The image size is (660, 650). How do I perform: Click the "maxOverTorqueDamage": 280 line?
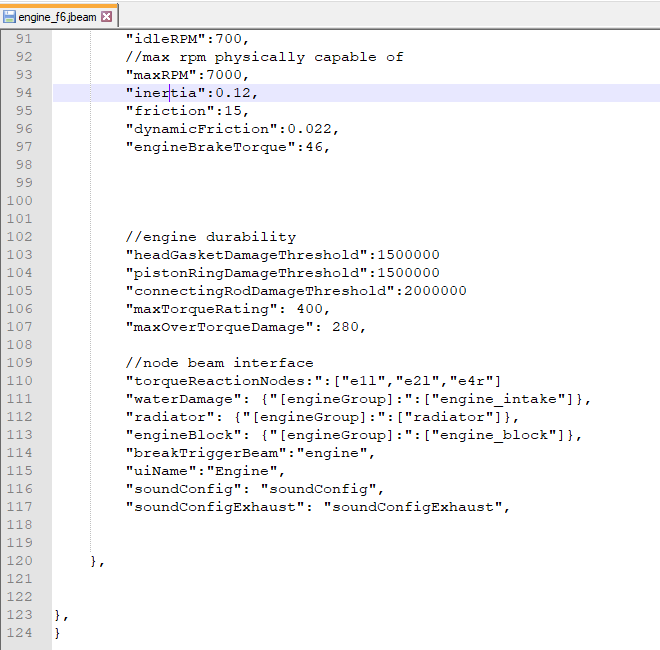(245, 327)
